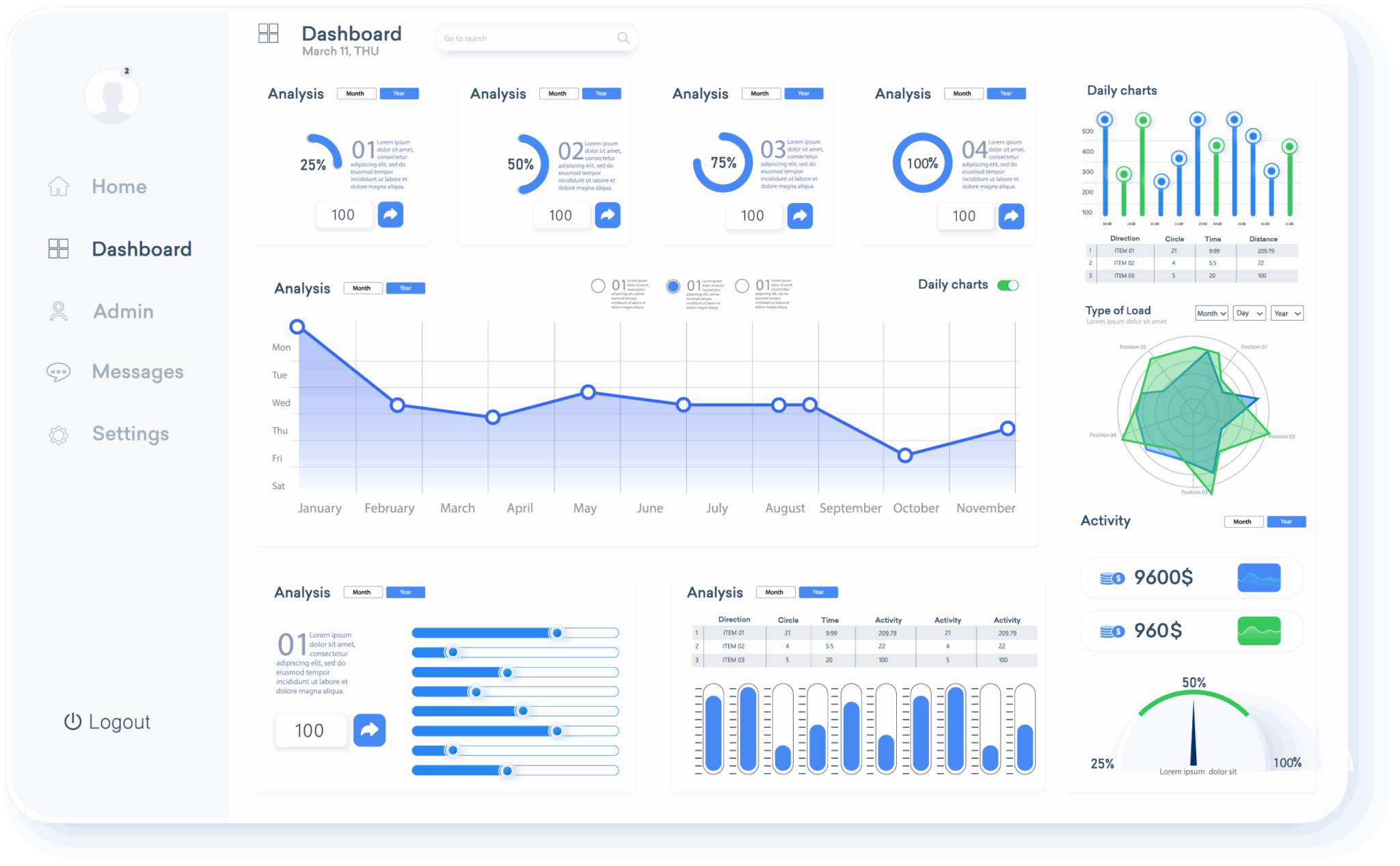This screenshot has height=866, width=1400.
Task: Click the Home house icon in sidebar
Action: pyautogui.click(x=59, y=186)
